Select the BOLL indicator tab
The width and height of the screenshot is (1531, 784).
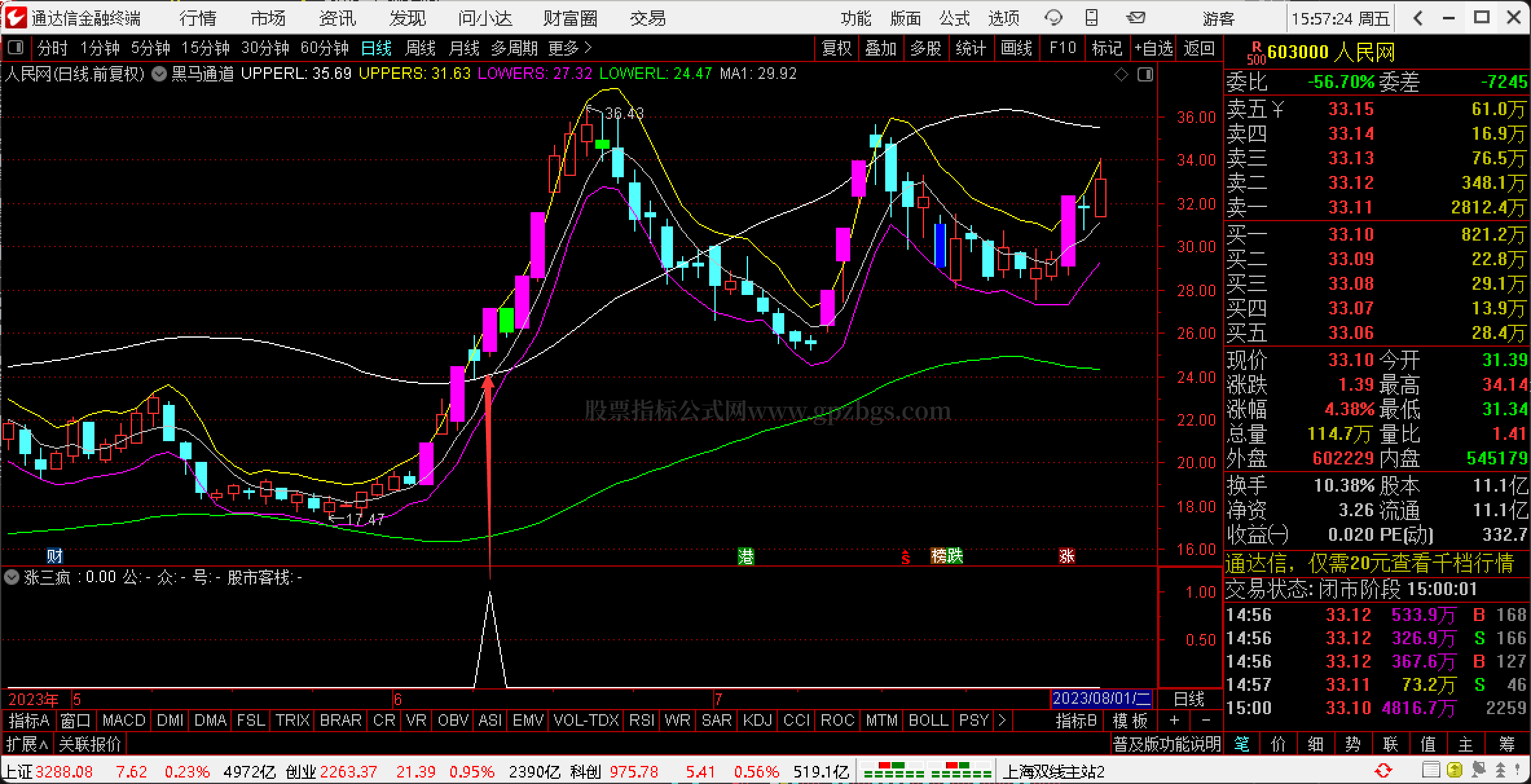929,720
